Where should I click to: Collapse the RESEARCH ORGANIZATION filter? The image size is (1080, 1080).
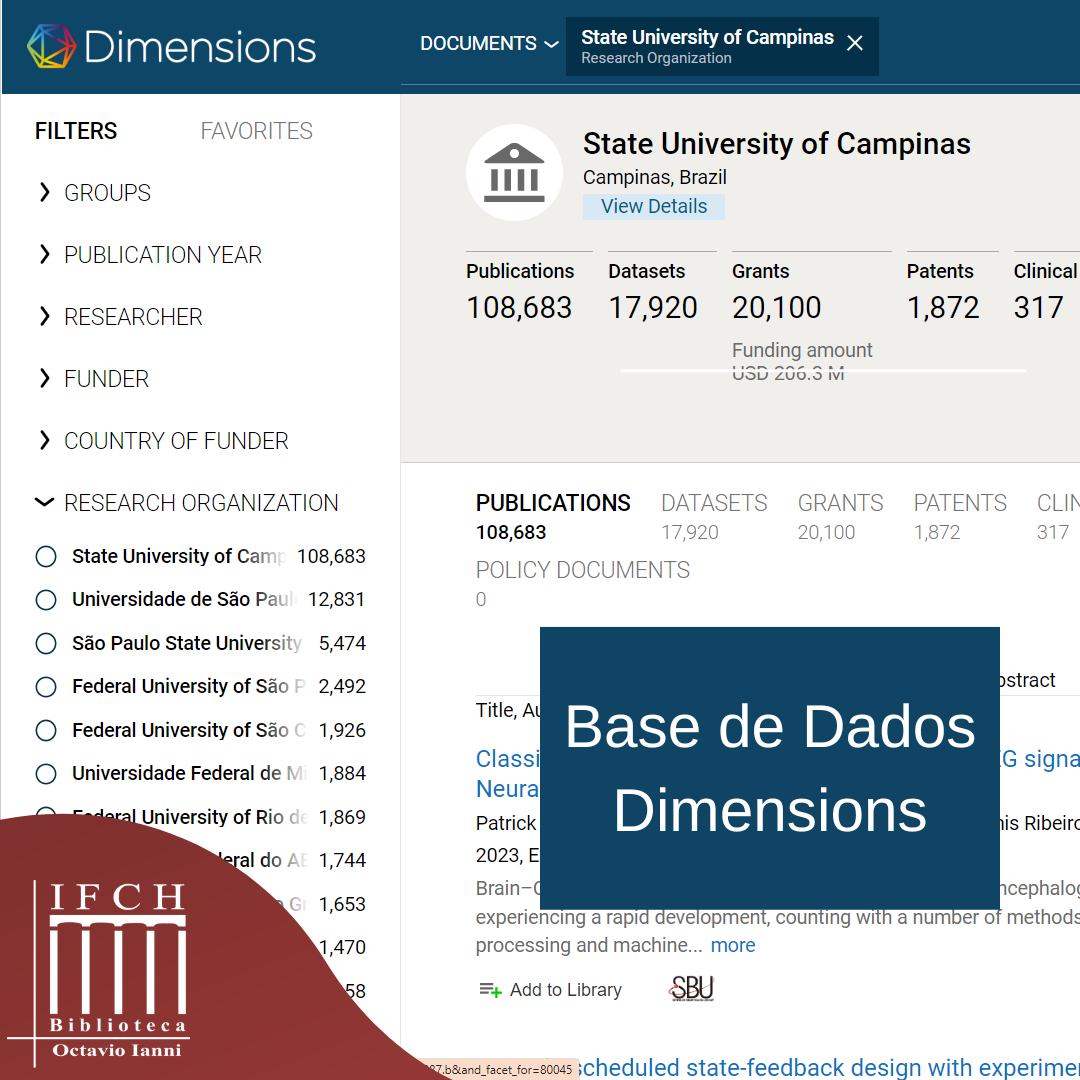coord(44,502)
